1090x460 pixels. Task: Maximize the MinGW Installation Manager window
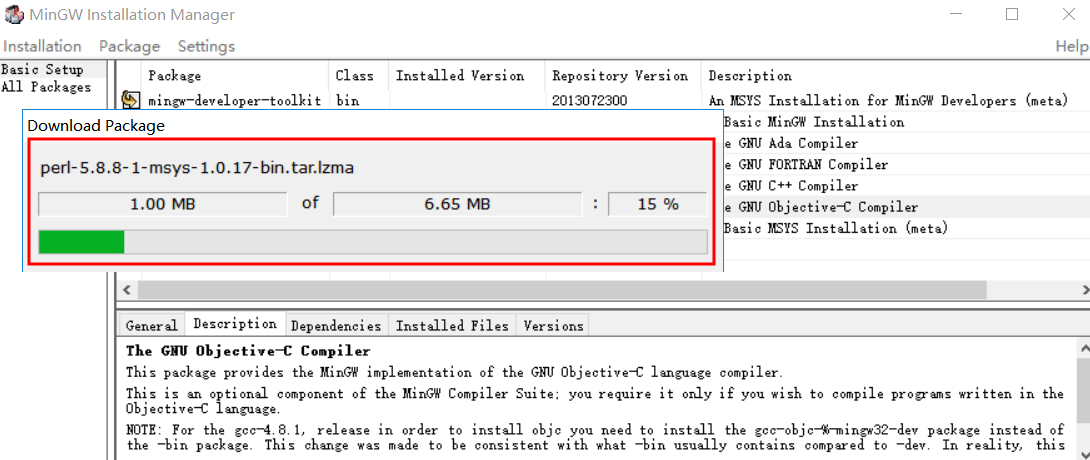click(1012, 14)
